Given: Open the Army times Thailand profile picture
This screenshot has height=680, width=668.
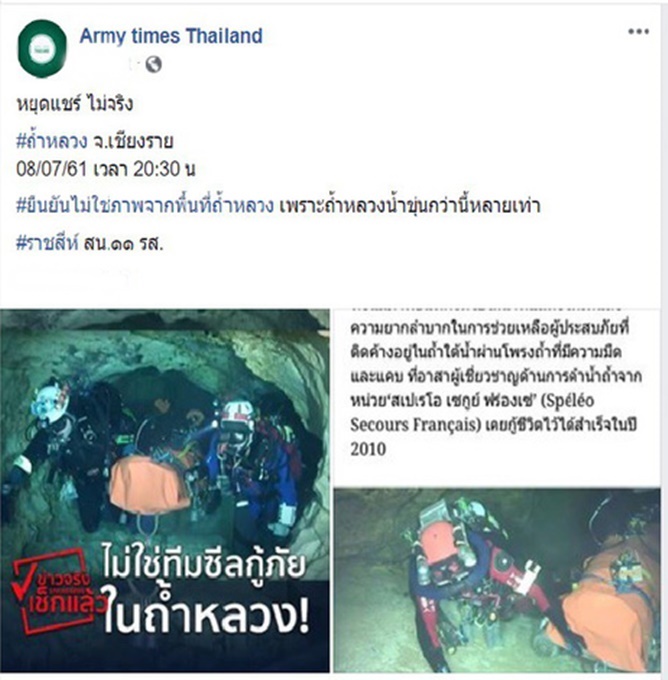Looking at the screenshot, I should (42, 49).
